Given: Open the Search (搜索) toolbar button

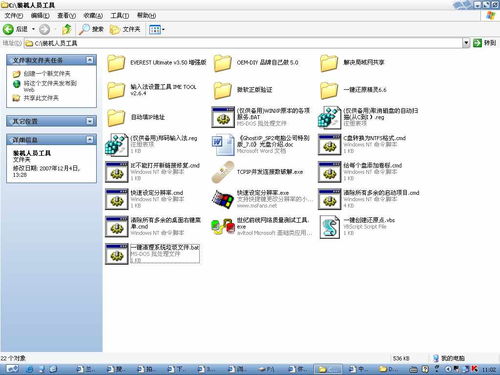Looking at the screenshot, I should (x=91, y=29).
